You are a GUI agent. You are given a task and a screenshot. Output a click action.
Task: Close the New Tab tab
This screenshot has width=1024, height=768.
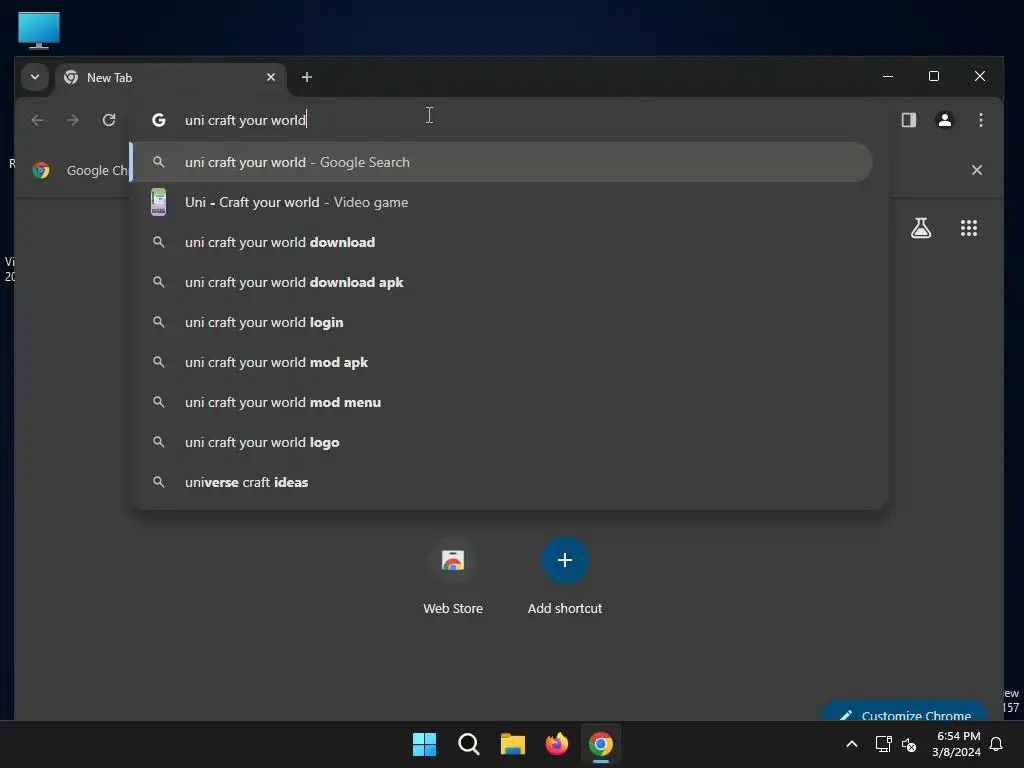(270, 77)
